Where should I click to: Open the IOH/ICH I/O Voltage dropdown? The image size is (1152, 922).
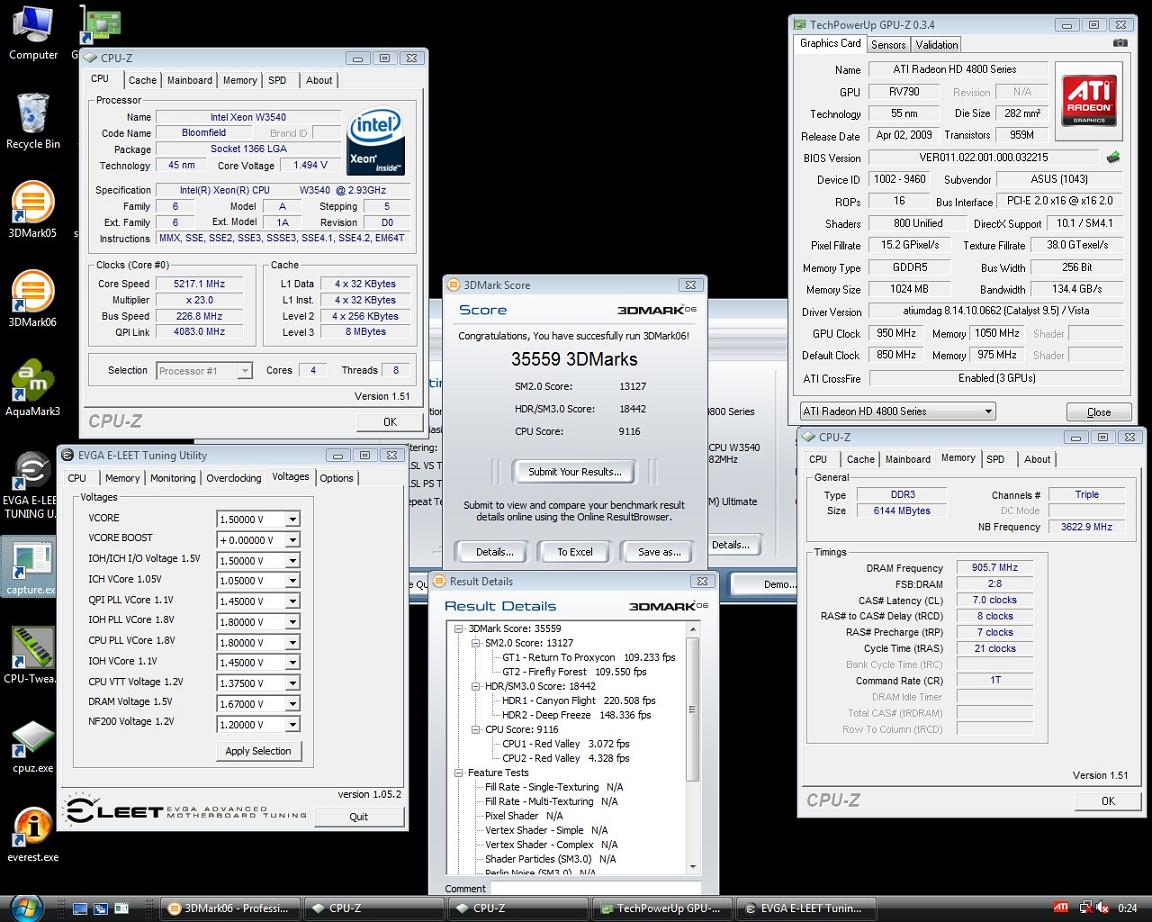click(x=292, y=561)
